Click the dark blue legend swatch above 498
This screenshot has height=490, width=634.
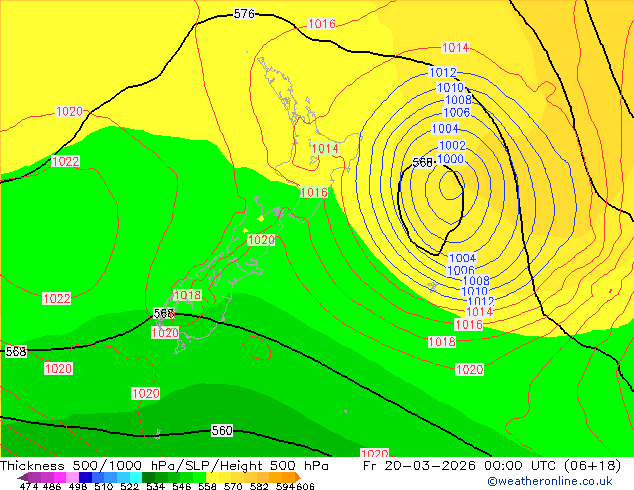click(85, 477)
